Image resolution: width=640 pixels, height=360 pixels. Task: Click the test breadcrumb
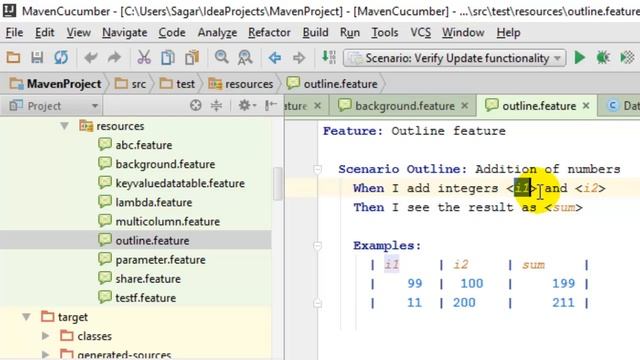[x=177, y=84]
